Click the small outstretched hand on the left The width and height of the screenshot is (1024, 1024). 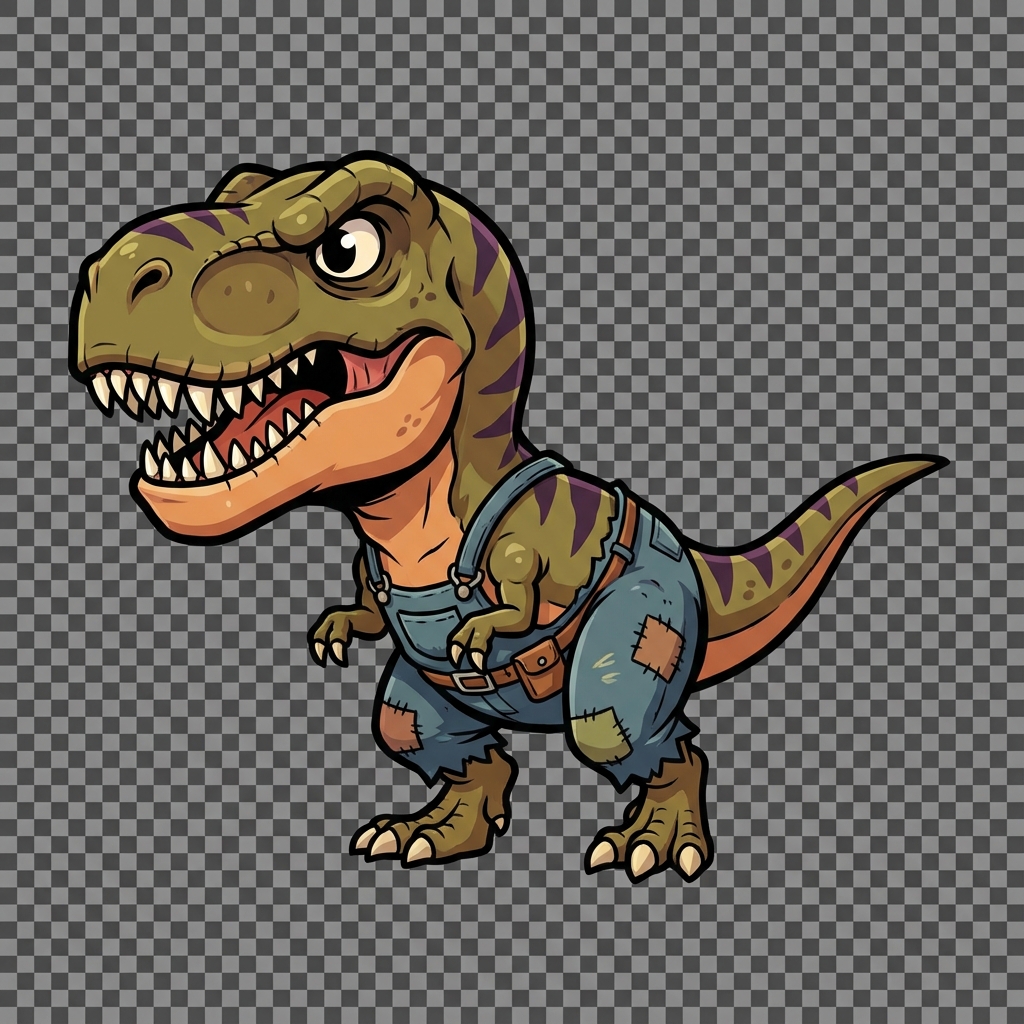point(332,638)
